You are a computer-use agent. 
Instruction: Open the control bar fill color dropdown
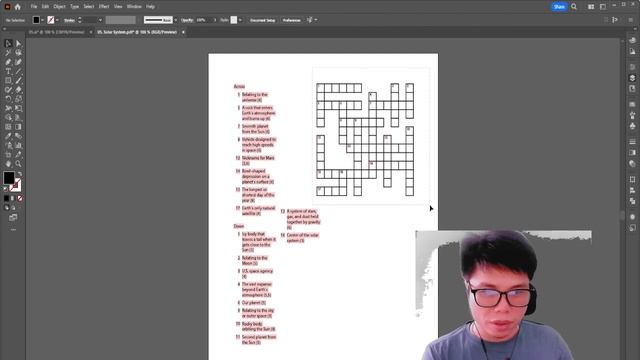[x=42, y=20]
